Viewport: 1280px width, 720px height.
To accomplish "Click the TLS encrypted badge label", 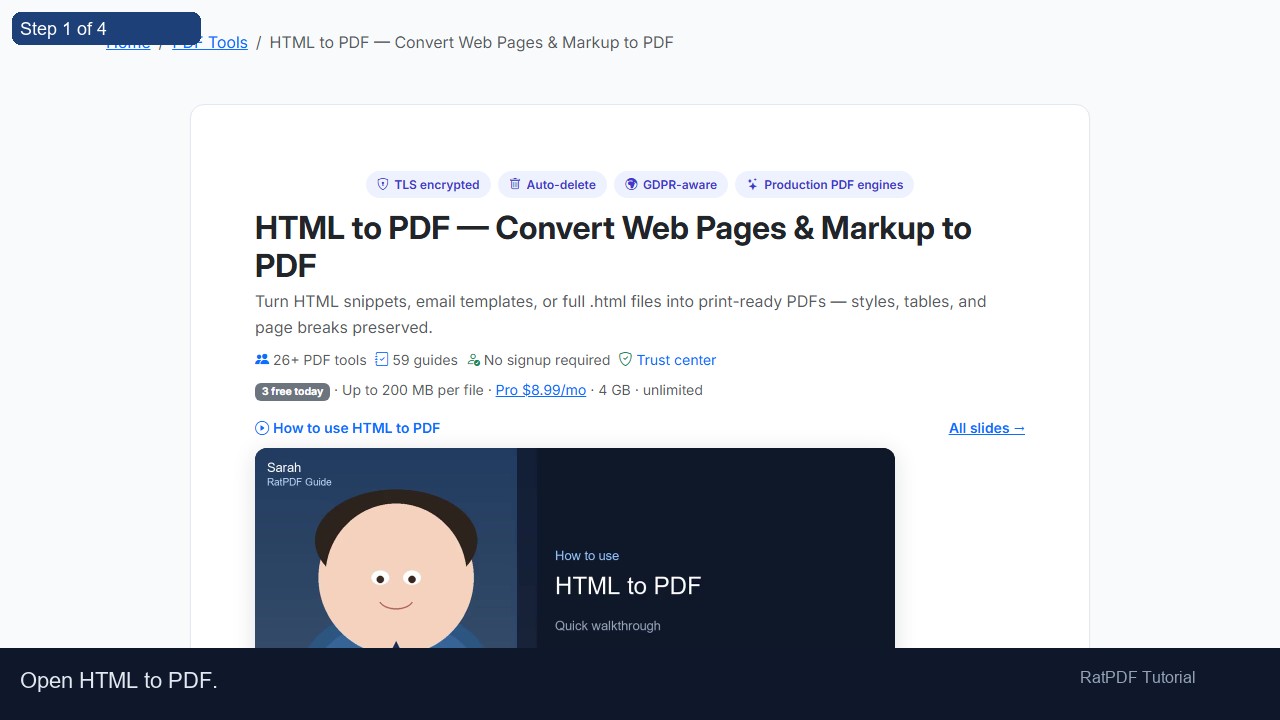I will point(437,185).
